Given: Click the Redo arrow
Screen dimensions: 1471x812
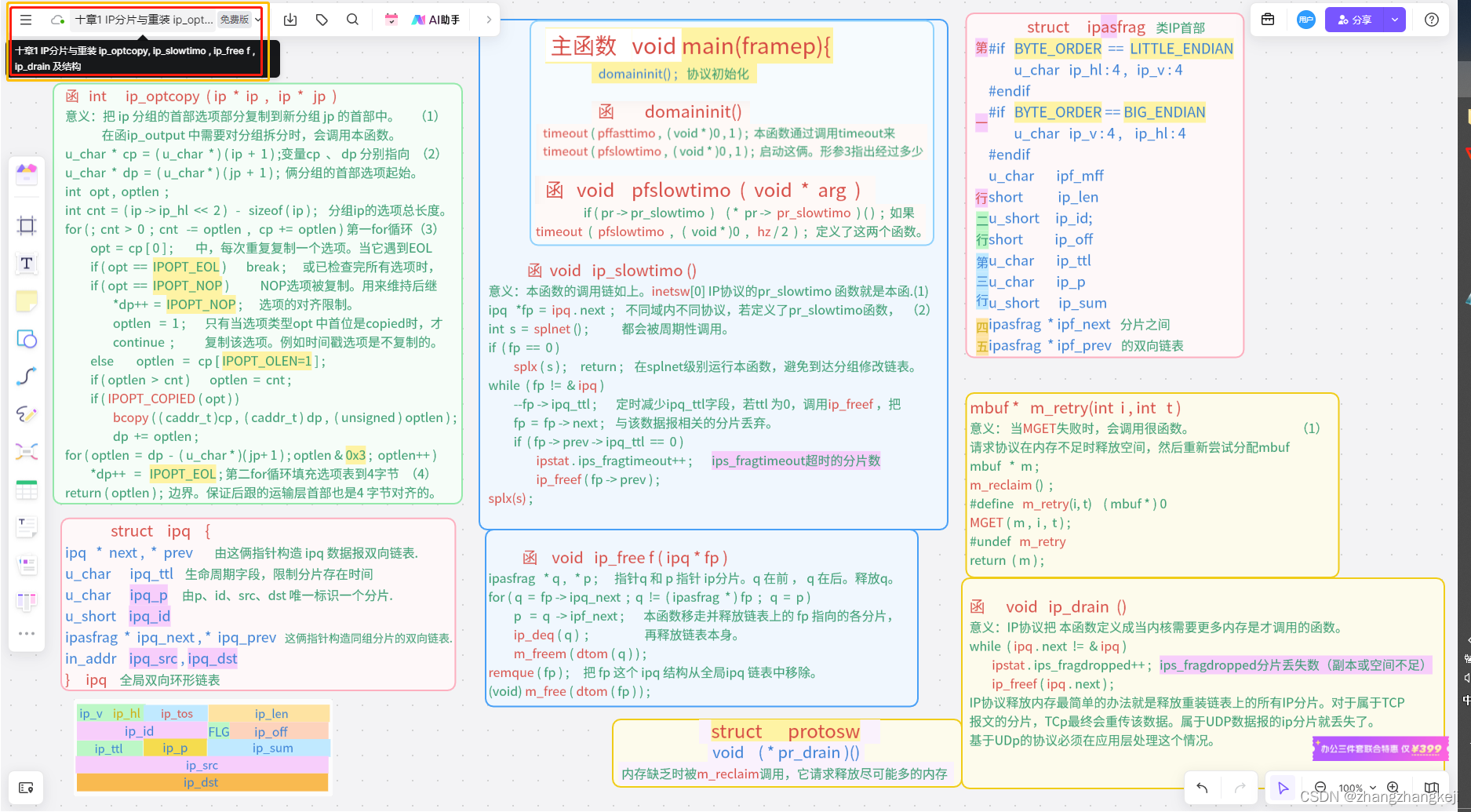Looking at the screenshot, I should pyautogui.click(x=1240, y=788).
